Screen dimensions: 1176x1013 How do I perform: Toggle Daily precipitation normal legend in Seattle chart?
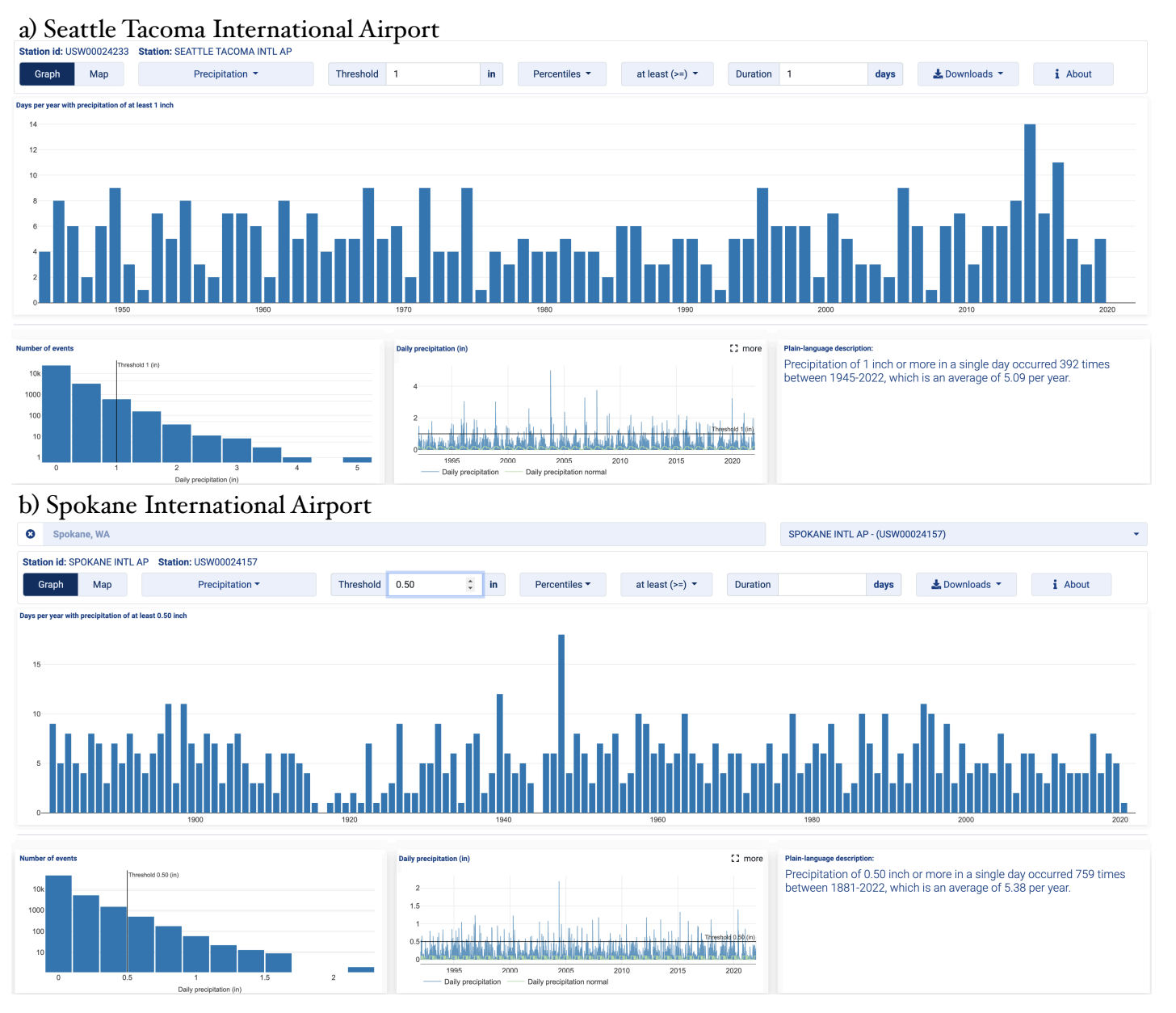coord(565,473)
